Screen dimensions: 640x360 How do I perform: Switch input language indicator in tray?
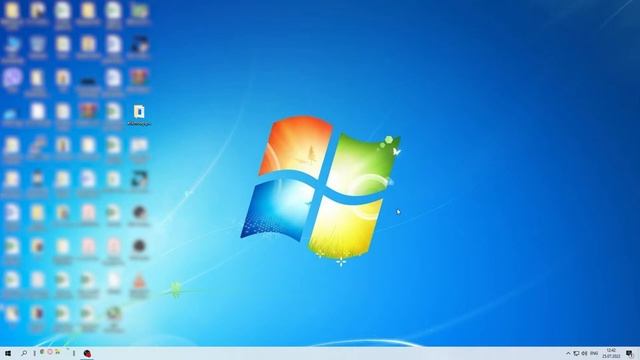pos(594,353)
